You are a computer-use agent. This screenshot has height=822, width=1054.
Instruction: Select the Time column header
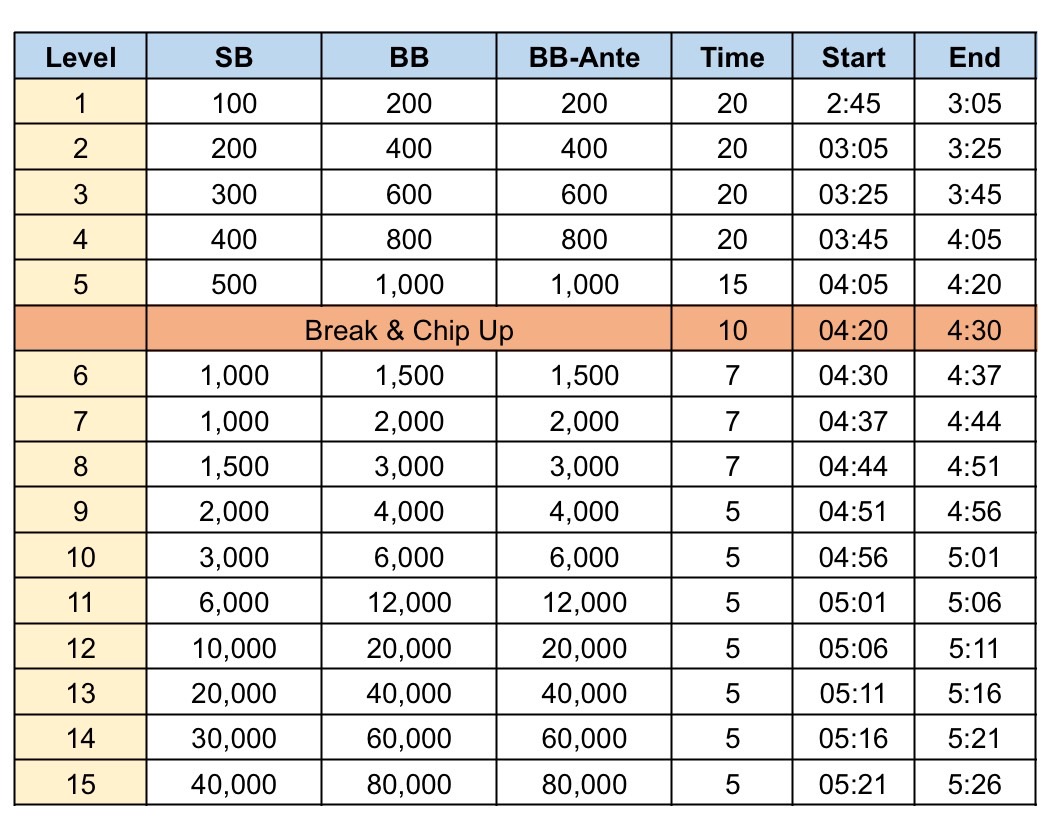click(732, 57)
